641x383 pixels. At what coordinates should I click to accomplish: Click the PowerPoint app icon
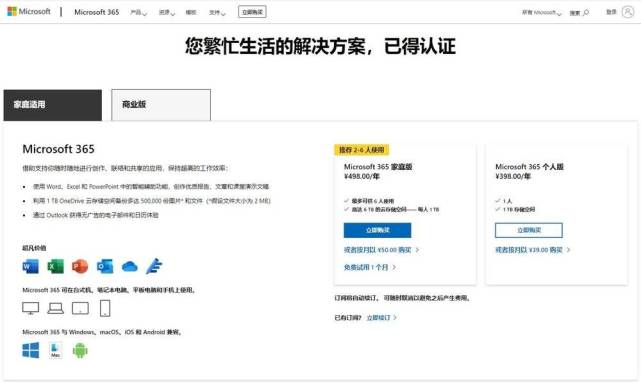(80, 267)
